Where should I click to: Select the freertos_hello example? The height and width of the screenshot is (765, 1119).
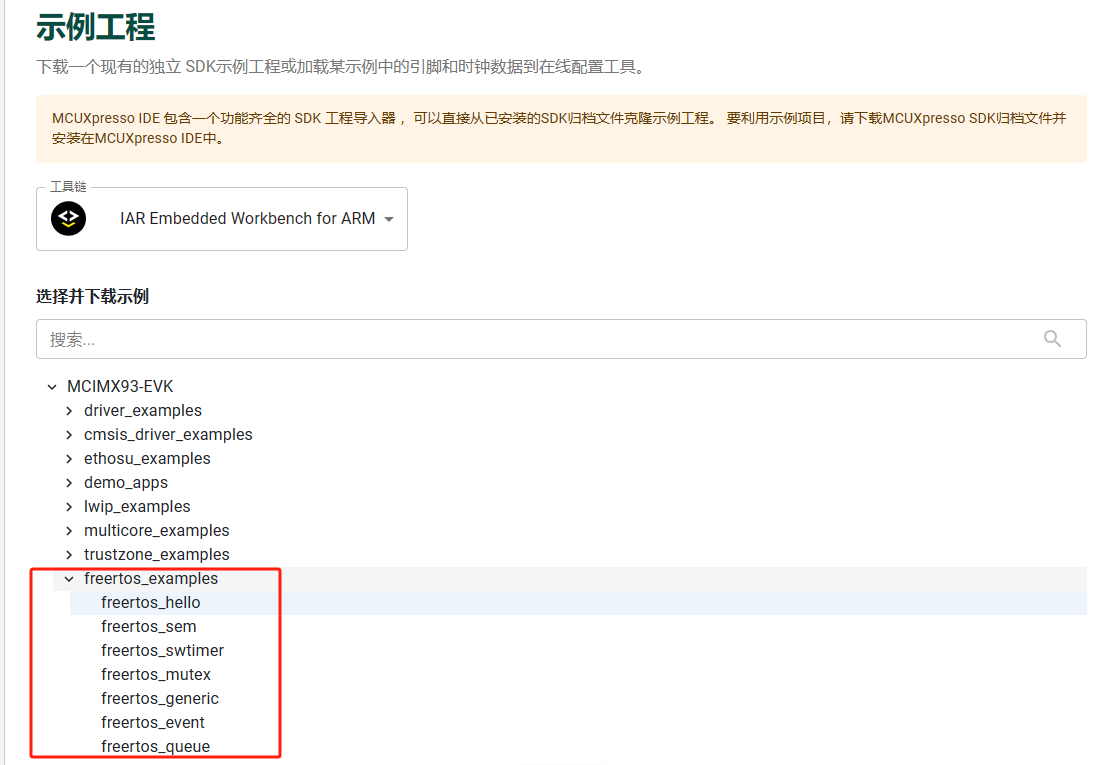click(150, 603)
